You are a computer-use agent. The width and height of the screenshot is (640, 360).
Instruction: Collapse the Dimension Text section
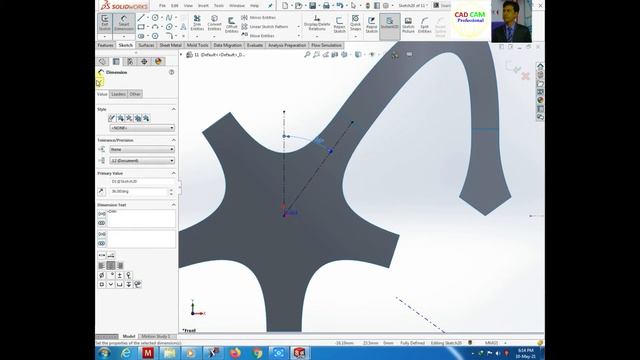[173, 205]
